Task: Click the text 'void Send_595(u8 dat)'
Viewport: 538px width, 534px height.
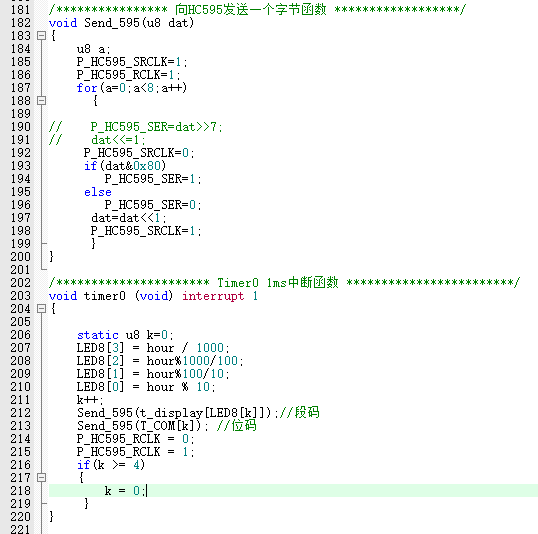Action: (121, 23)
